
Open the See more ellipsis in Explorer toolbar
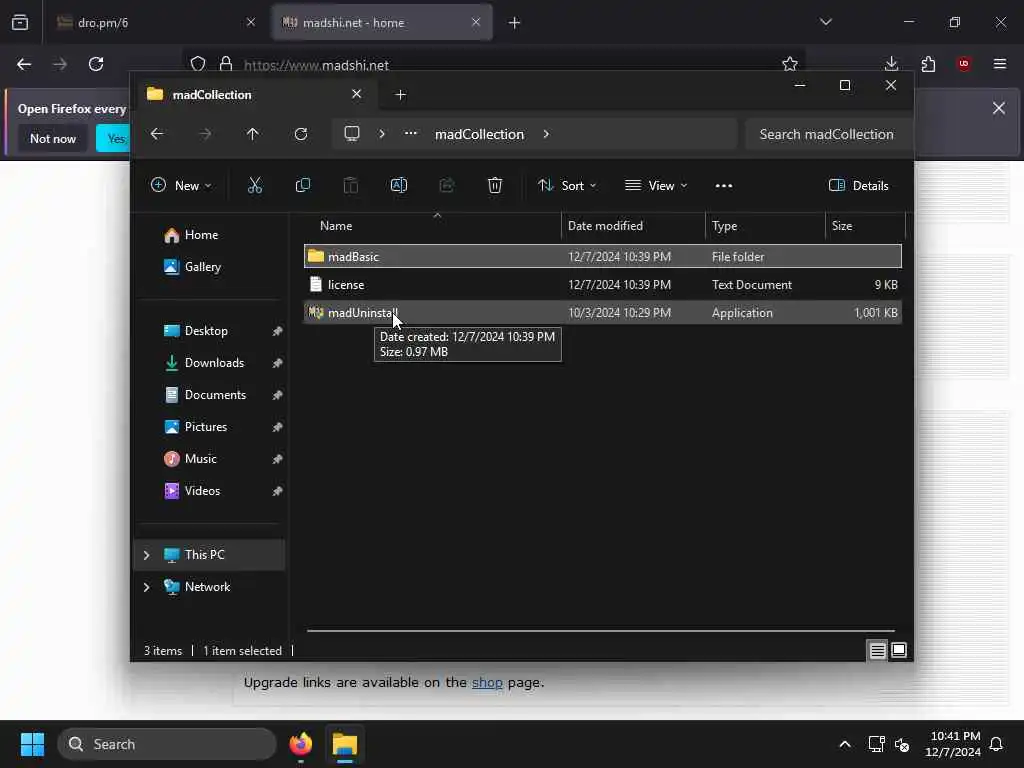click(x=724, y=185)
